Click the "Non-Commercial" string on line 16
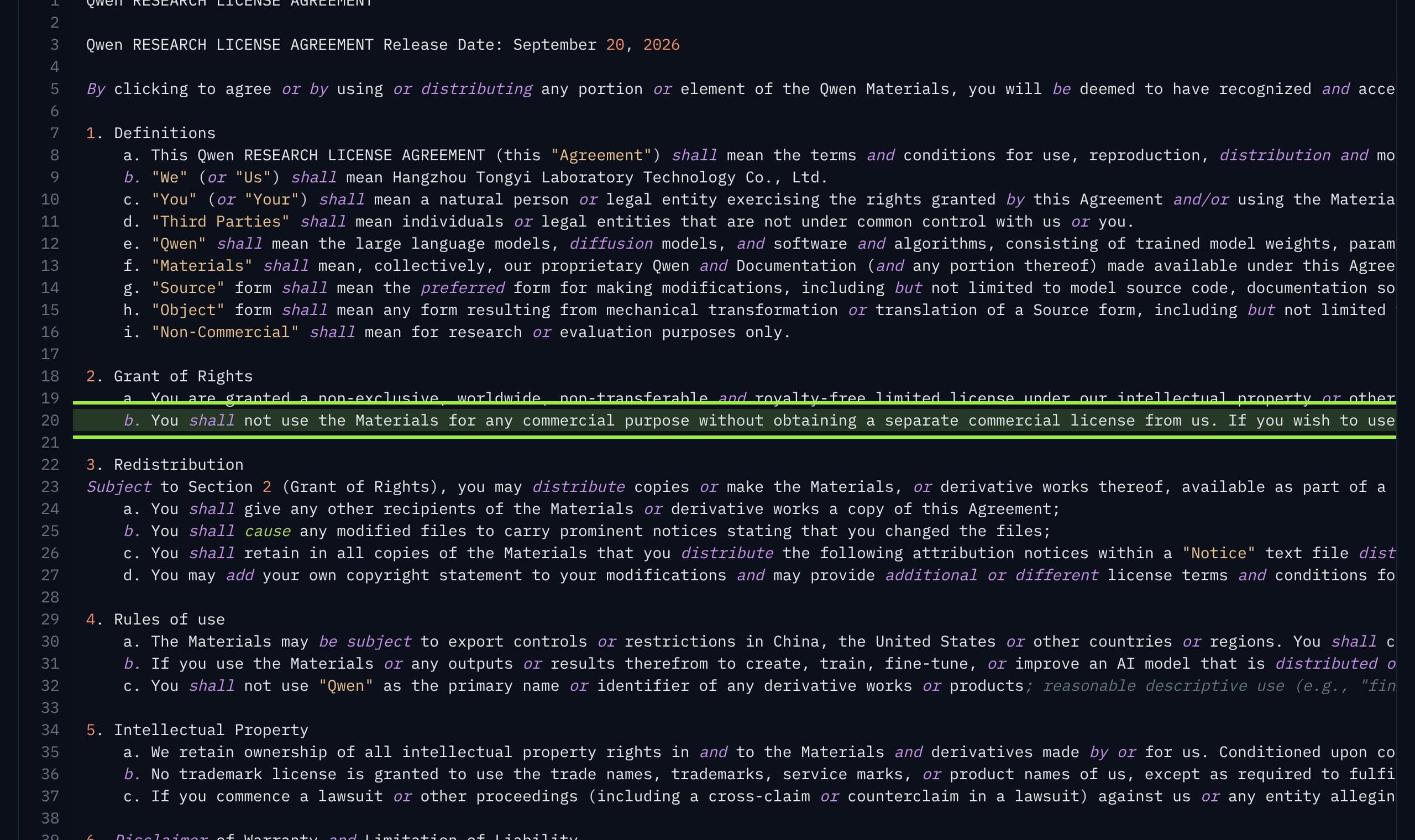The image size is (1415, 840). (225, 332)
